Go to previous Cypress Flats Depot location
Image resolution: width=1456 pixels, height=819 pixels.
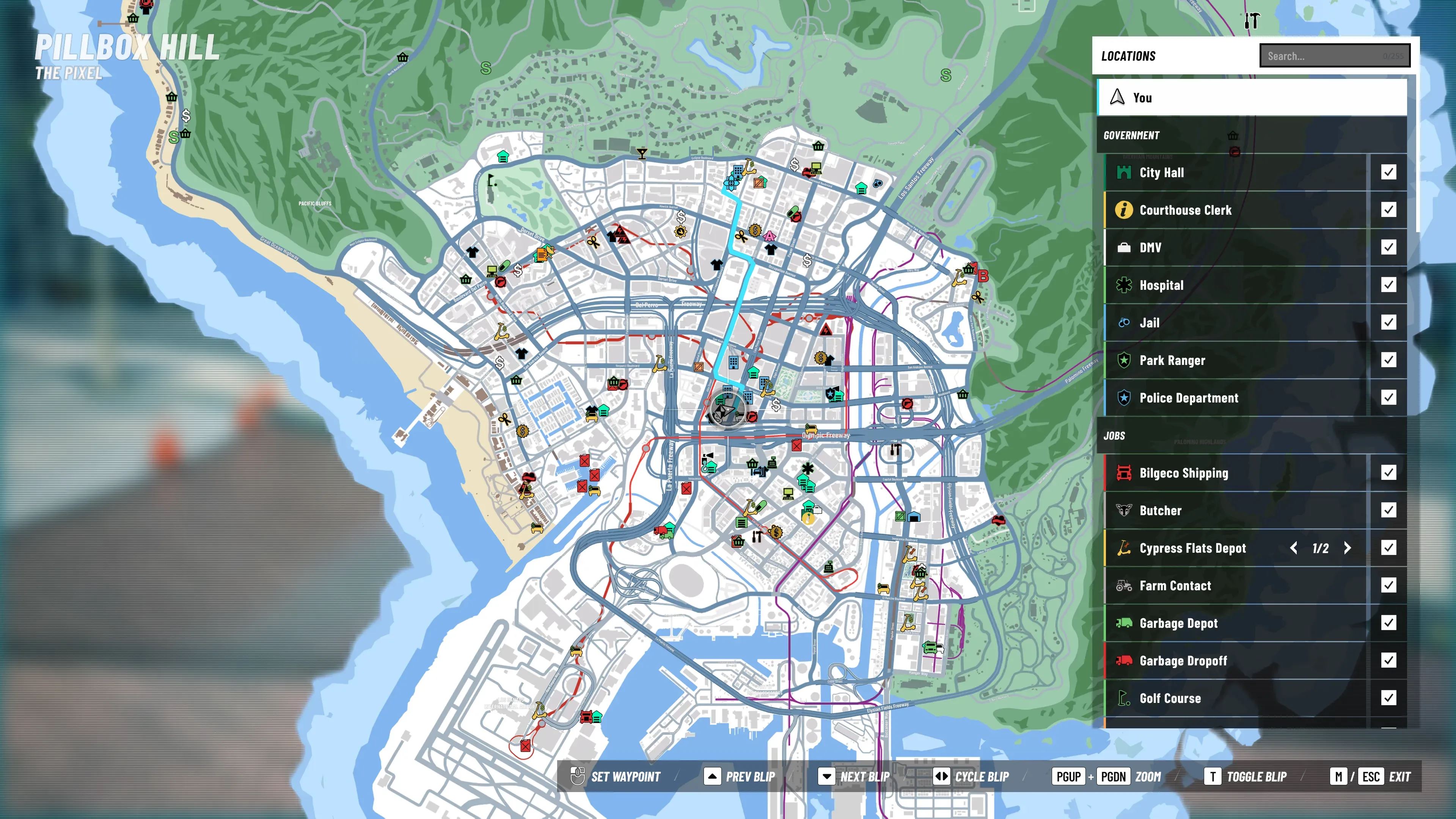pos(1293,548)
